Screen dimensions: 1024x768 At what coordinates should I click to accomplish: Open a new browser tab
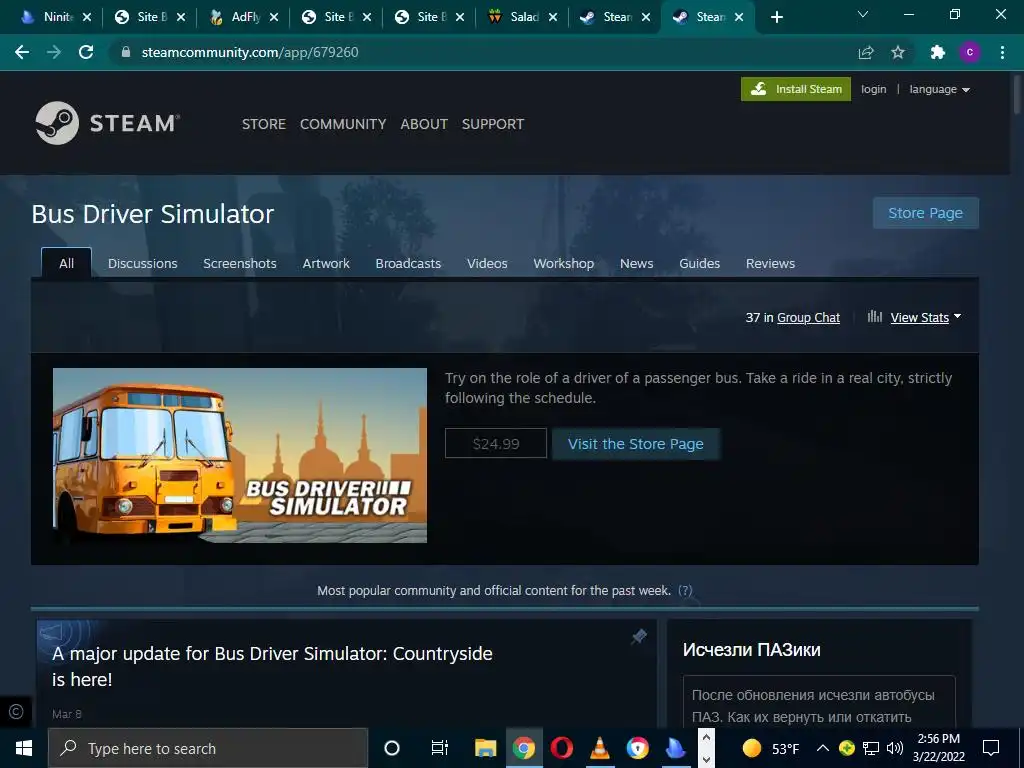pyautogui.click(x=776, y=17)
